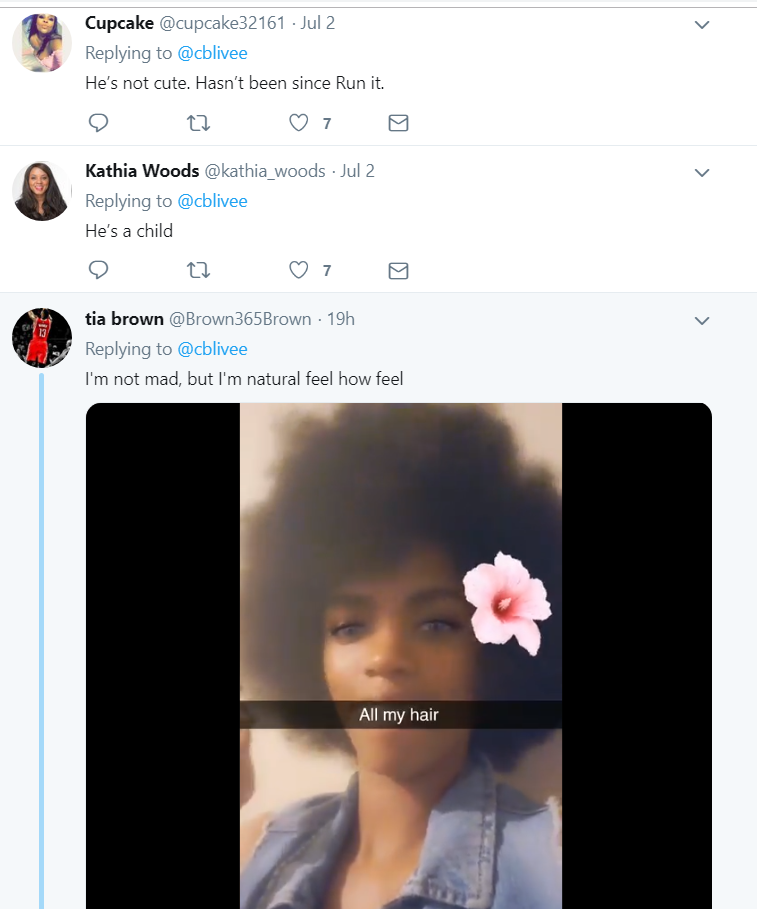This screenshot has height=909, width=757.
Task: Expand options menu on Kathia Woods' tweet
Action: coord(702,173)
